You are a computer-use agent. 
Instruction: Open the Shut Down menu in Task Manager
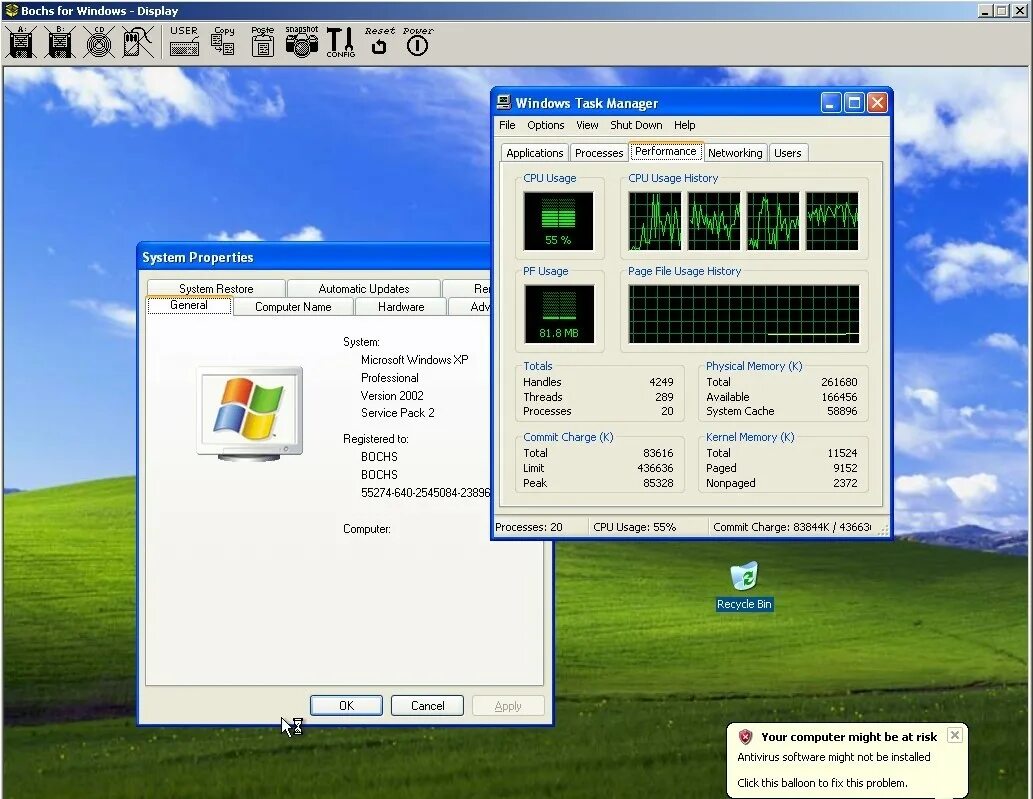coord(636,125)
